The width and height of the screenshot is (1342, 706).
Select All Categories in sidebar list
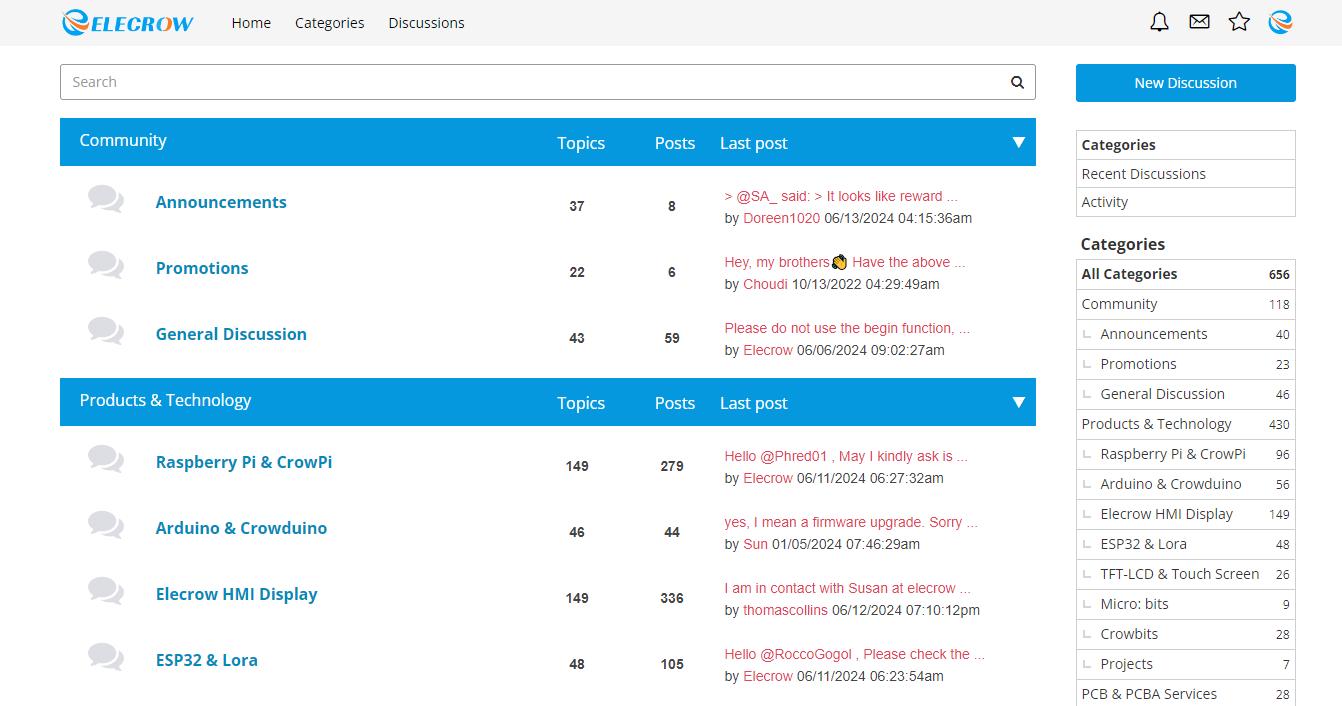pos(1186,274)
